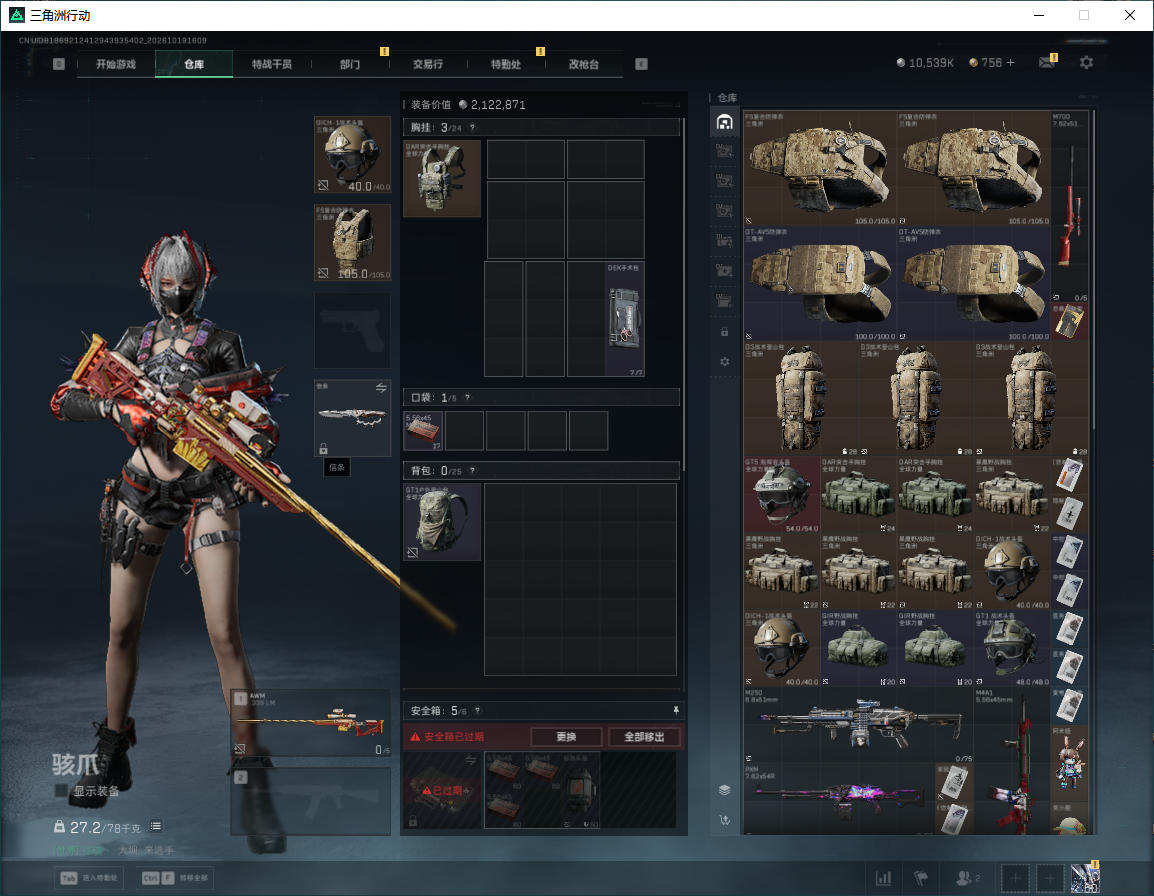1154x896 pixels.
Task: Click the equipment panel scrollbar
Action: click(684, 294)
